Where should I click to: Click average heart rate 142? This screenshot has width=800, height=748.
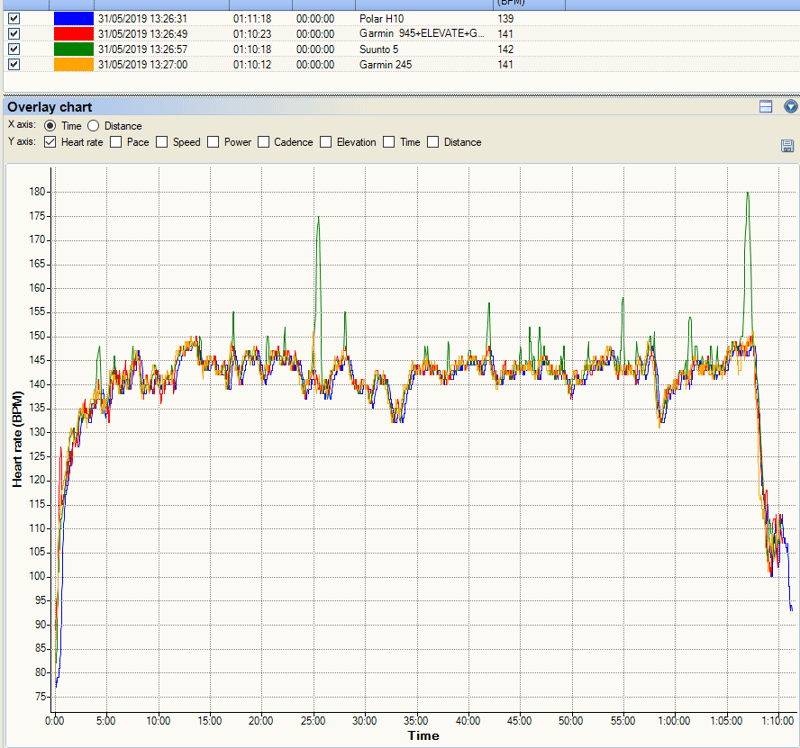506,49
